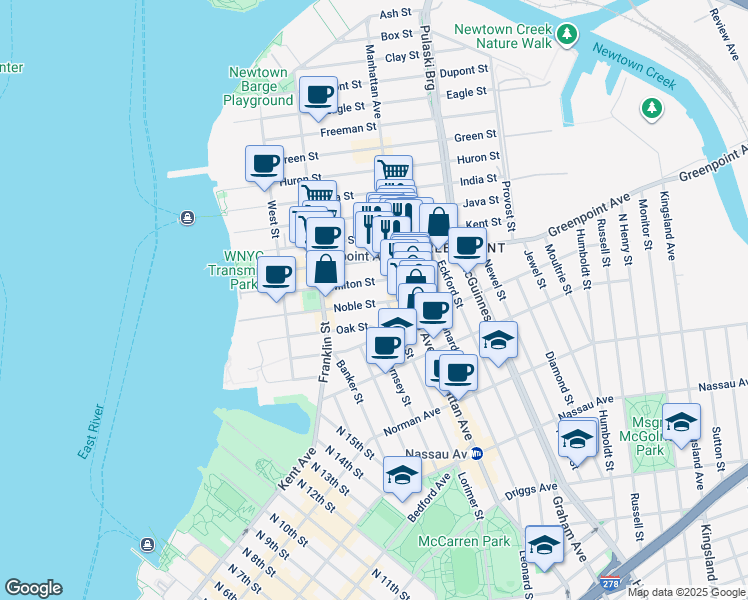Open the school marker near Bedford Ave

[x=401, y=475]
